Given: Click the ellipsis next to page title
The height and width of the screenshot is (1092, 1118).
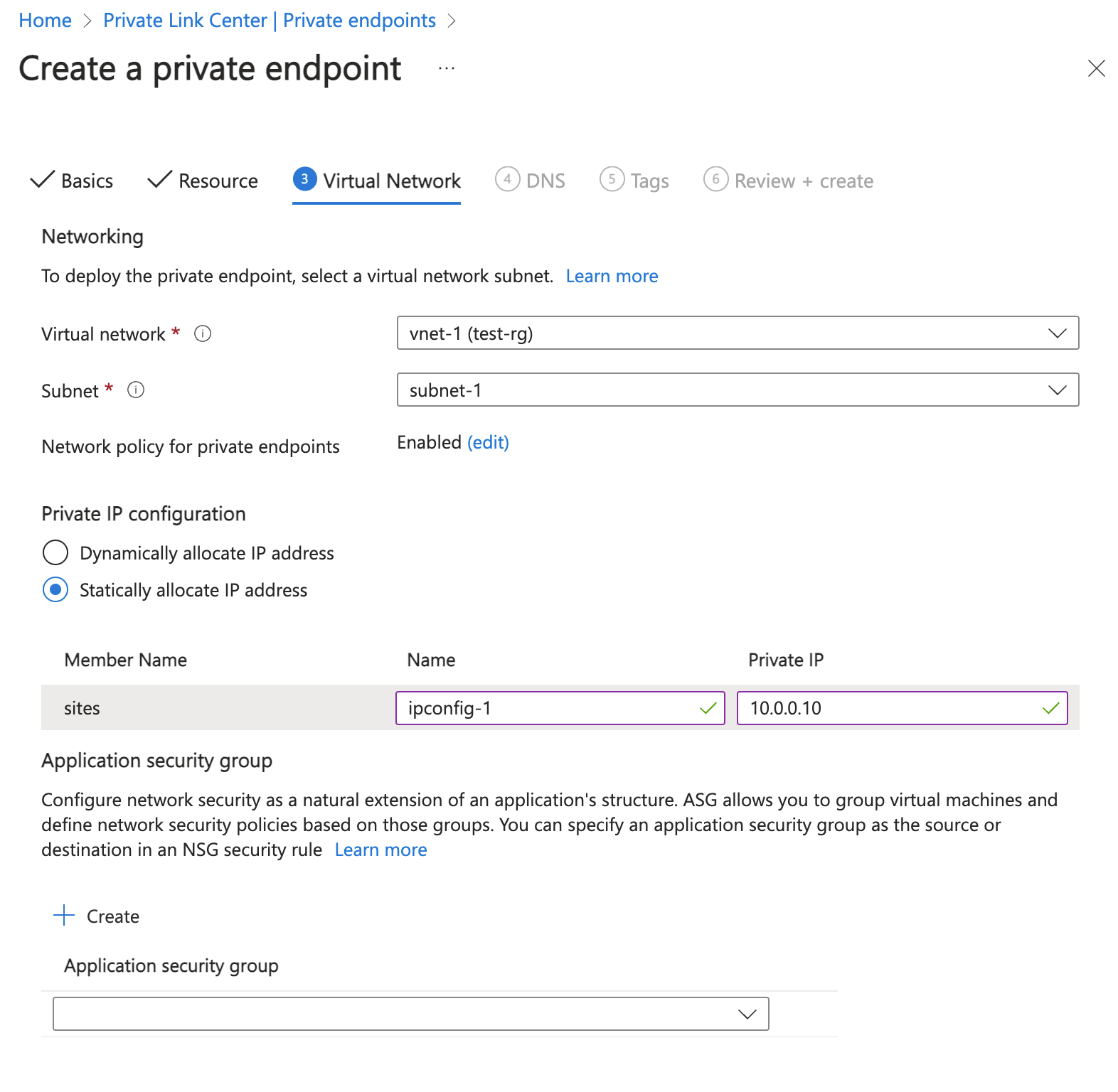Looking at the screenshot, I should [x=446, y=68].
